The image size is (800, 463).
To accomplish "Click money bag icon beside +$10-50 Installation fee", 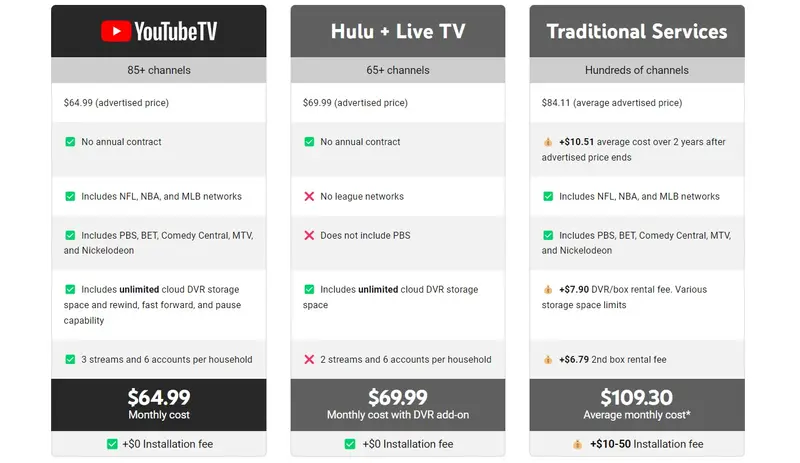I will click(578, 444).
